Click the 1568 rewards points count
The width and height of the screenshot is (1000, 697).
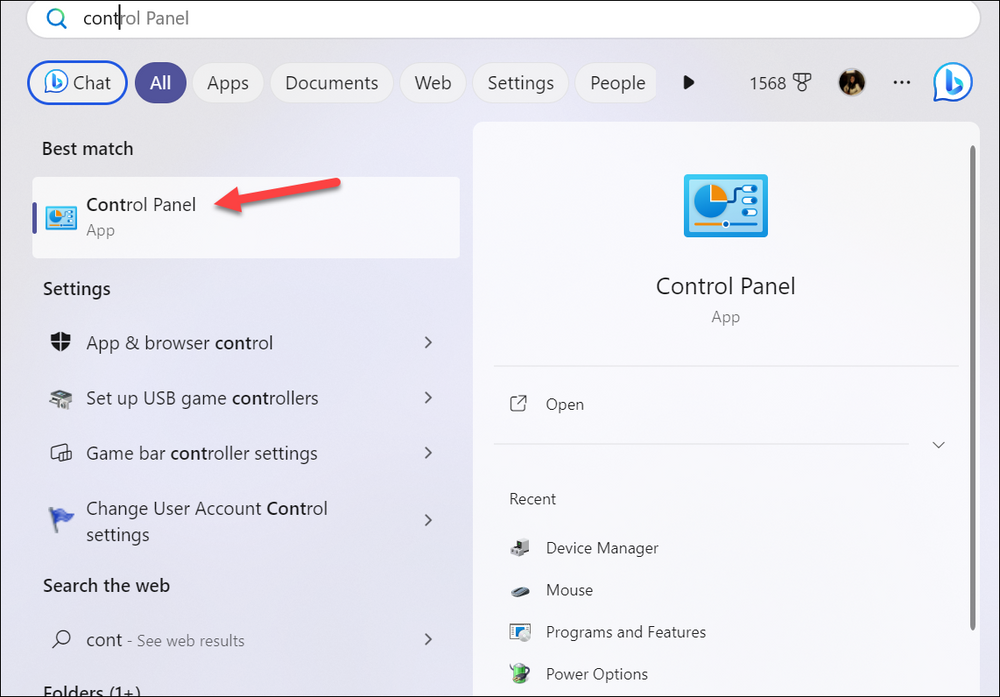coord(767,83)
